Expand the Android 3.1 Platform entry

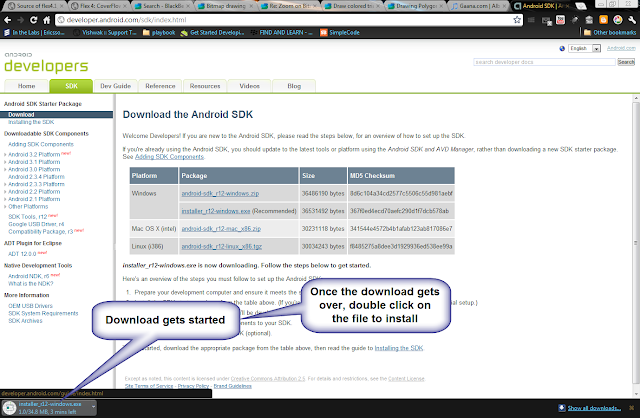coord(5,162)
